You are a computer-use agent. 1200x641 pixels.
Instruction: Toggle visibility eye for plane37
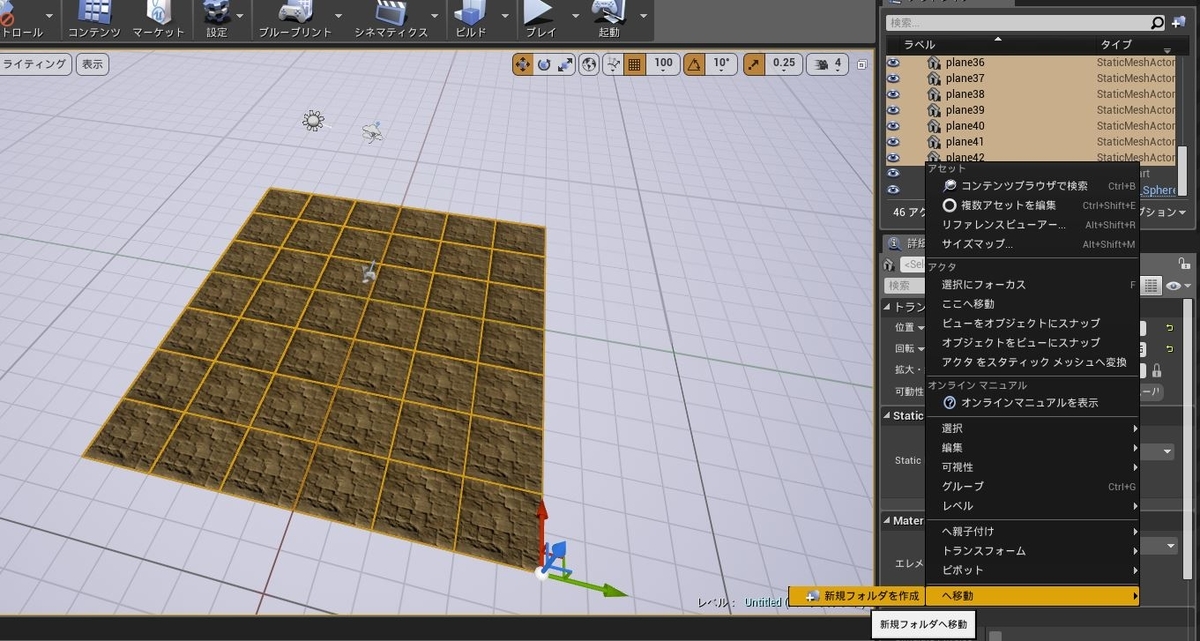[x=894, y=78]
